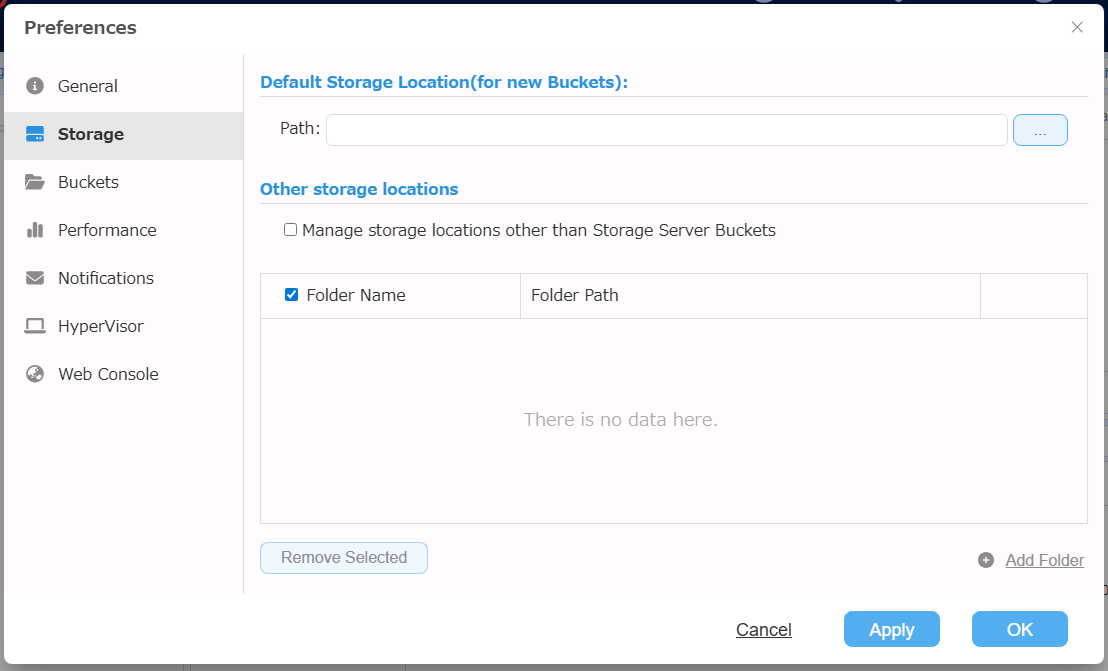Click the Cancel link

764,630
